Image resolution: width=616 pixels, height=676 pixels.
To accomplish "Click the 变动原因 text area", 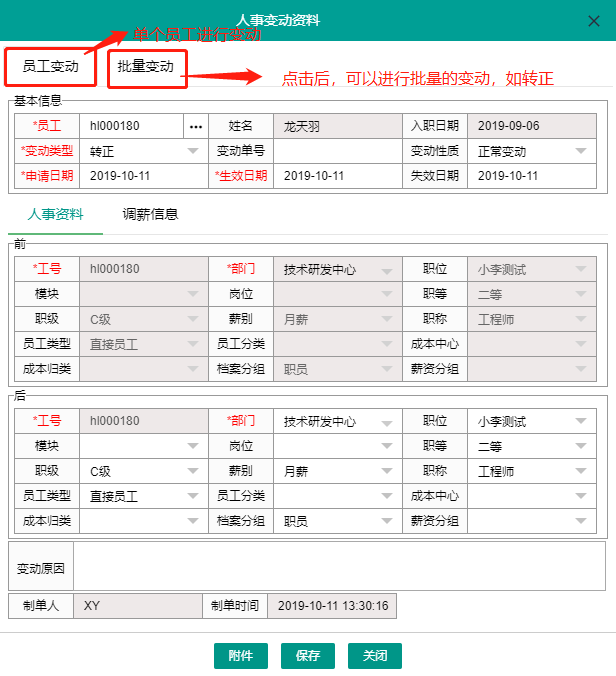I will pyautogui.click(x=339, y=567).
